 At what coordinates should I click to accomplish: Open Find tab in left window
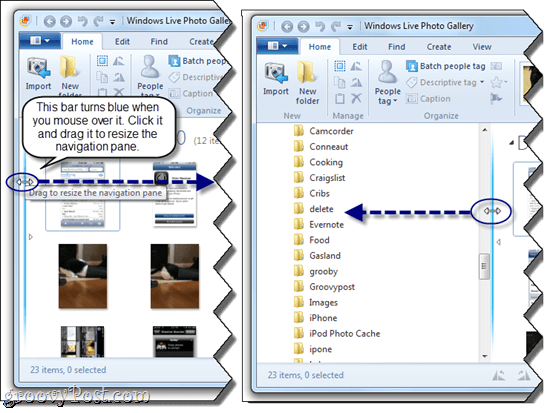tap(159, 42)
